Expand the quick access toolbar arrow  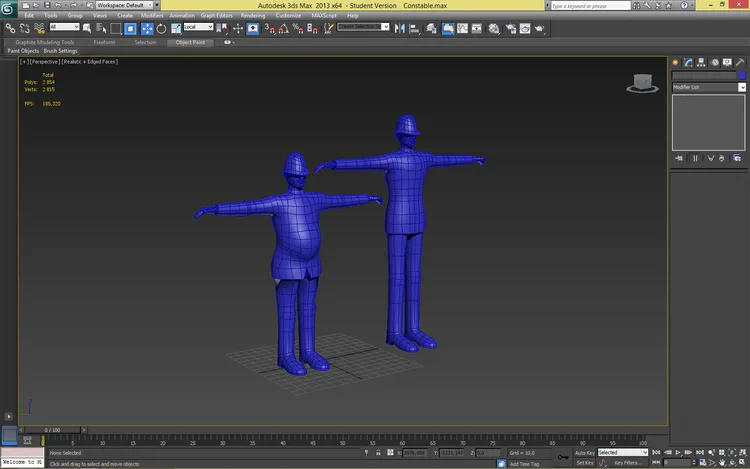pos(157,5)
